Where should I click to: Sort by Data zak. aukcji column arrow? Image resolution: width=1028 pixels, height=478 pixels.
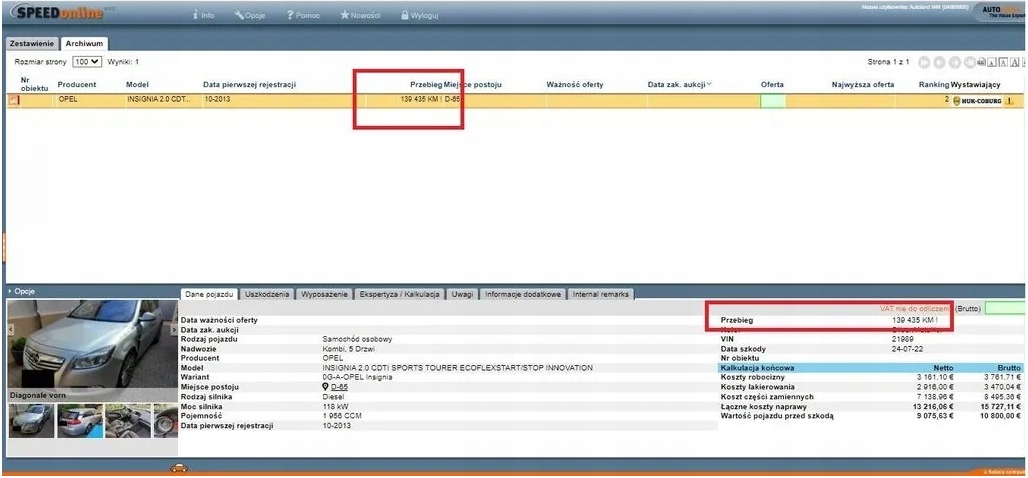pos(709,84)
